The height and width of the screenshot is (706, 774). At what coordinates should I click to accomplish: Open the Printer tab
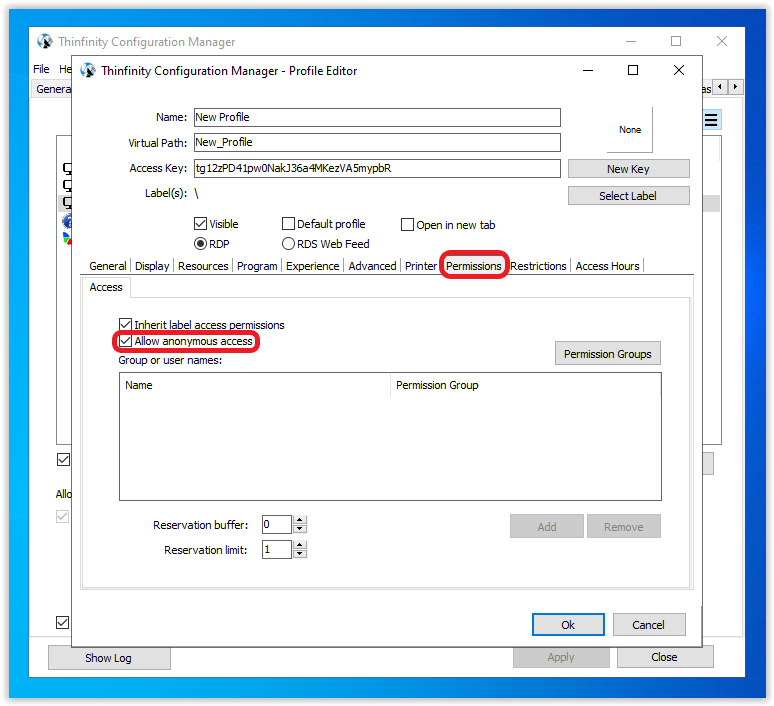pos(421,266)
